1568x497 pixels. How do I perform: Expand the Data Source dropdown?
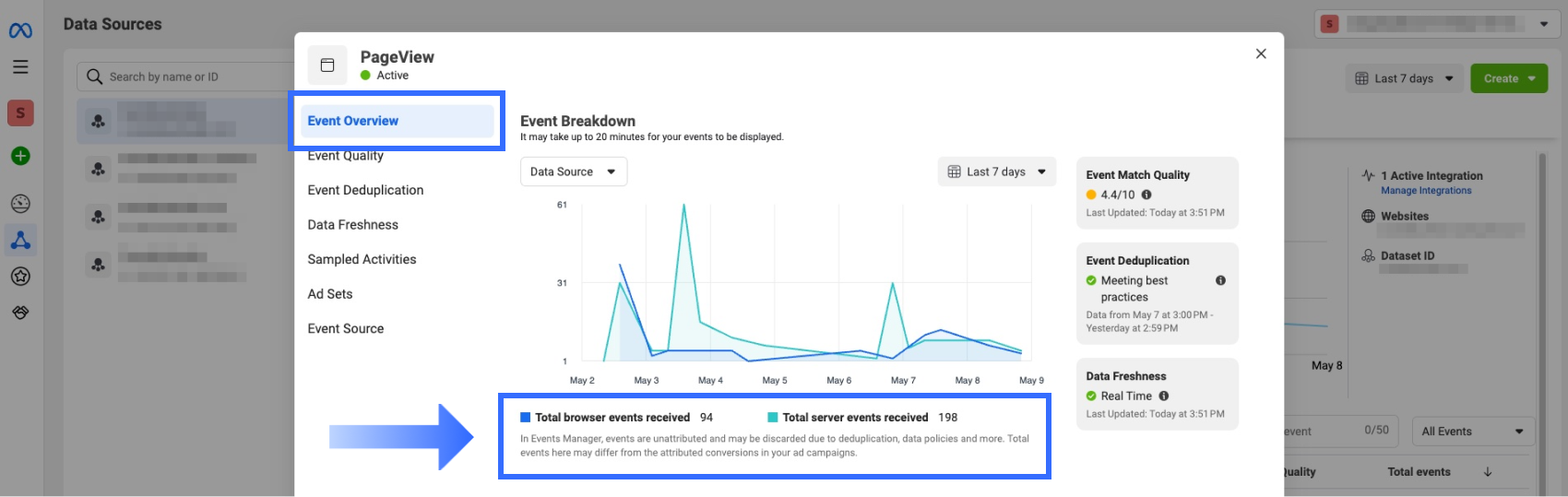[574, 172]
